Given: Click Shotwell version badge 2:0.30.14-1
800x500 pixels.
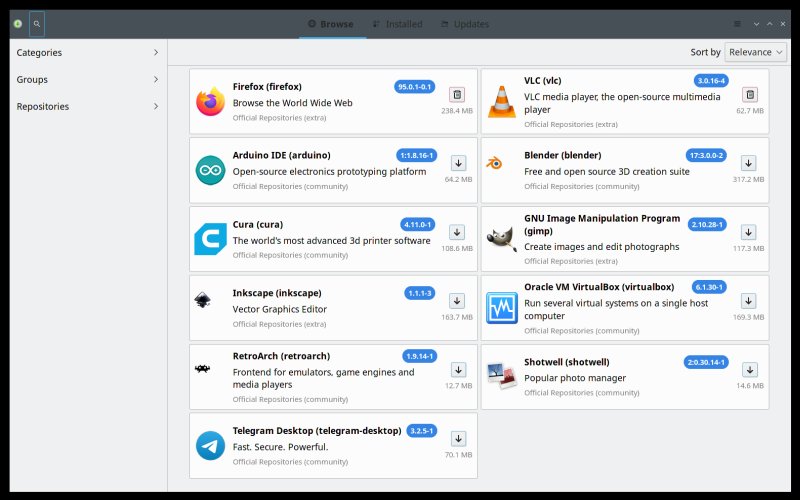Looking at the screenshot, I should 706,362.
